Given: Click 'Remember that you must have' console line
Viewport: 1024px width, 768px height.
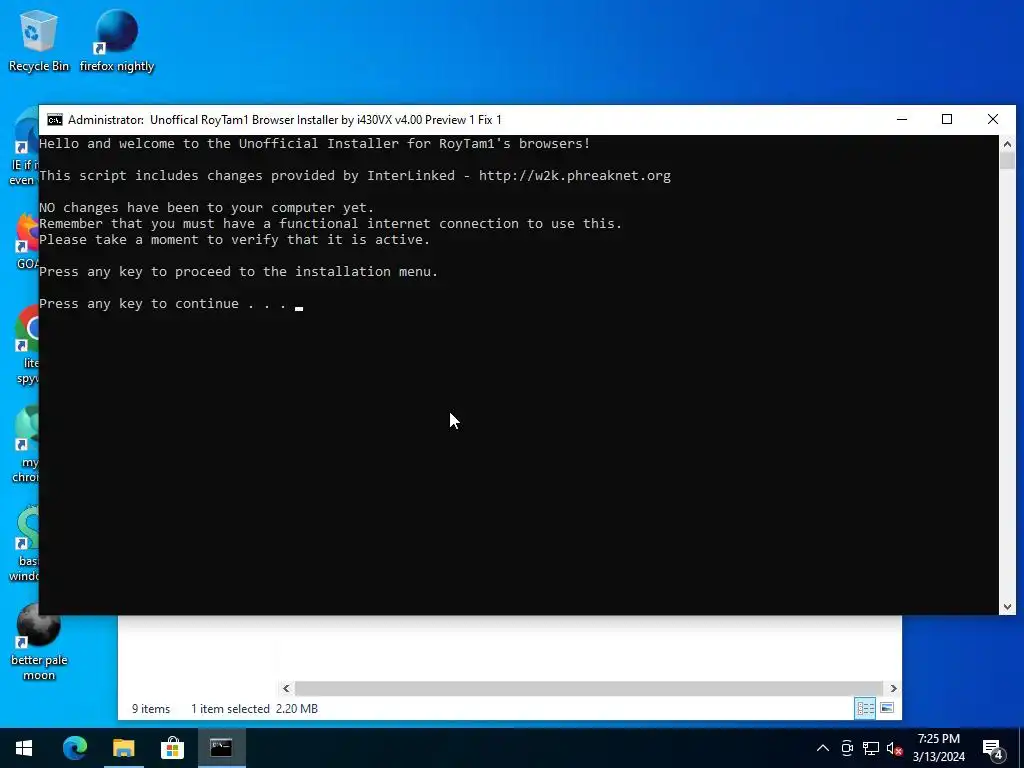Looking at the screenshot, I should (330, 223).
